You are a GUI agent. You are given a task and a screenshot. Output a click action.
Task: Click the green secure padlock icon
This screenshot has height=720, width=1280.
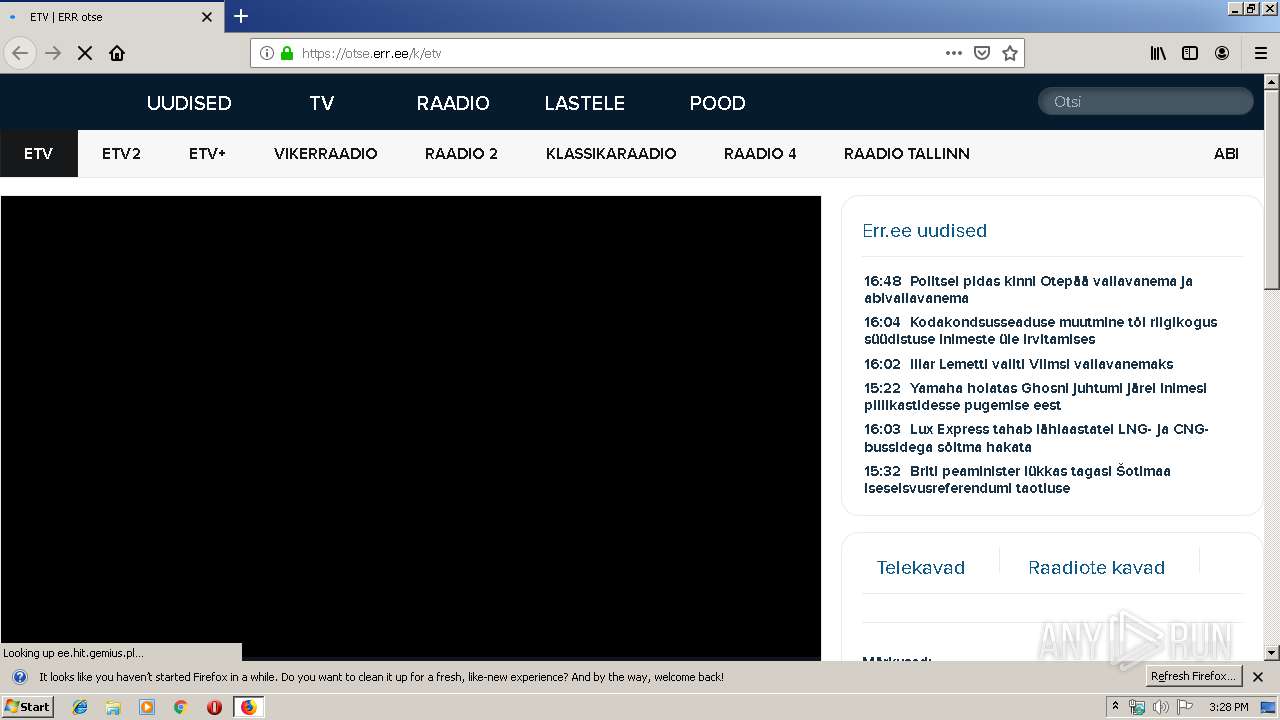[287, 53]
